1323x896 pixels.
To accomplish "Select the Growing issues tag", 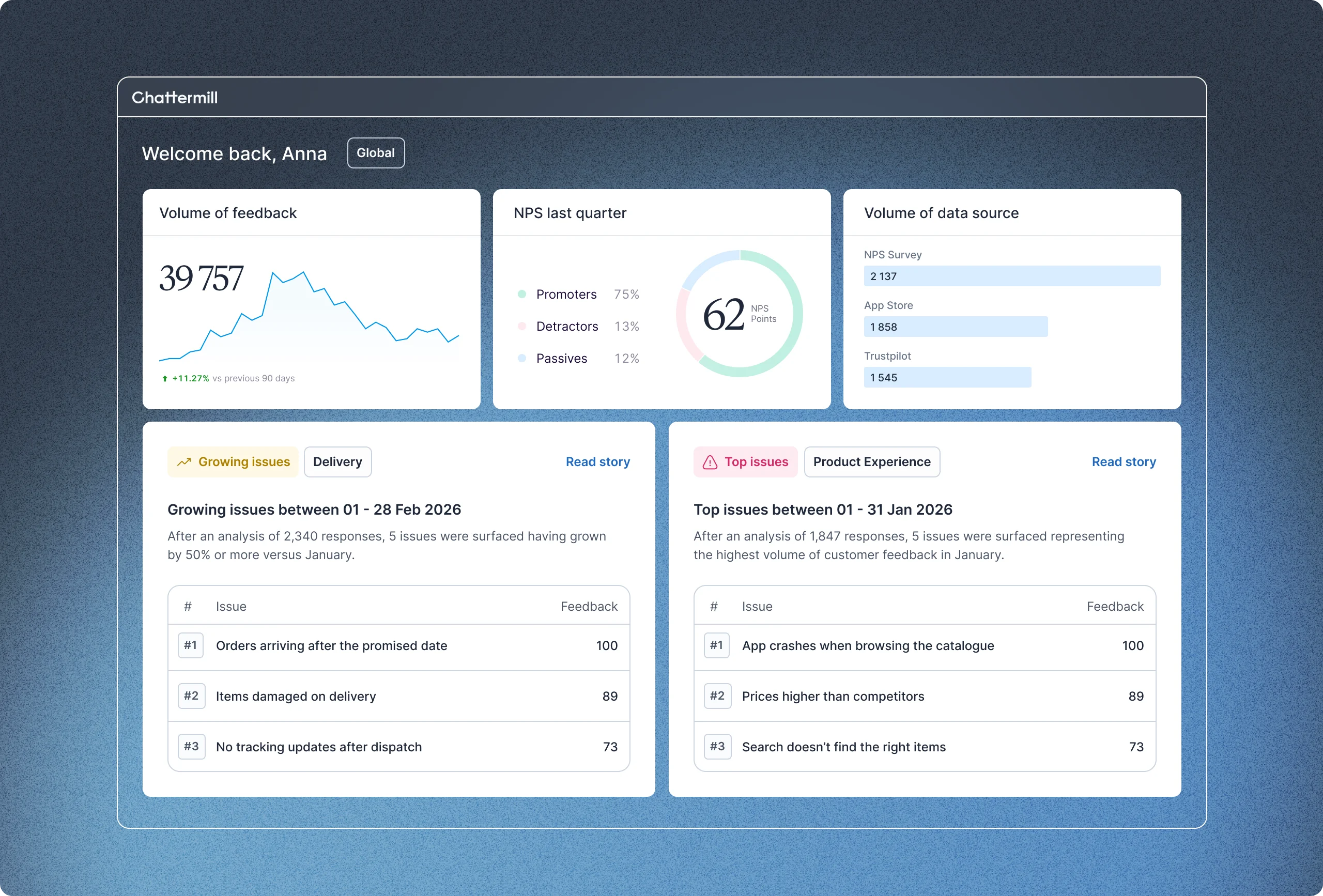I will 233,462.
